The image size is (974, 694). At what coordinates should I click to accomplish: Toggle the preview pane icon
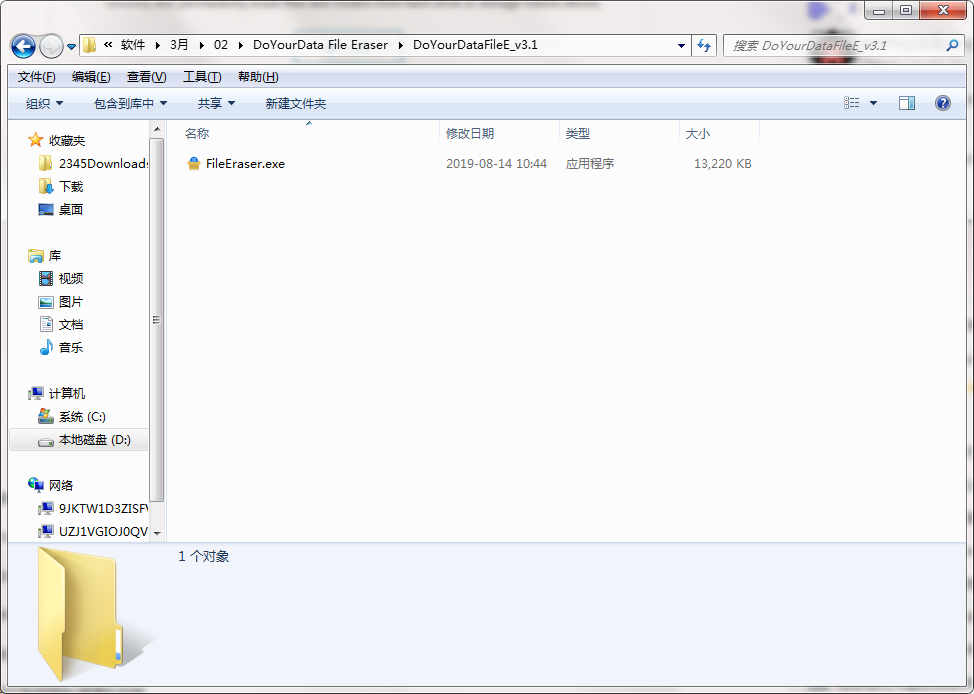[x=907, y=103]
